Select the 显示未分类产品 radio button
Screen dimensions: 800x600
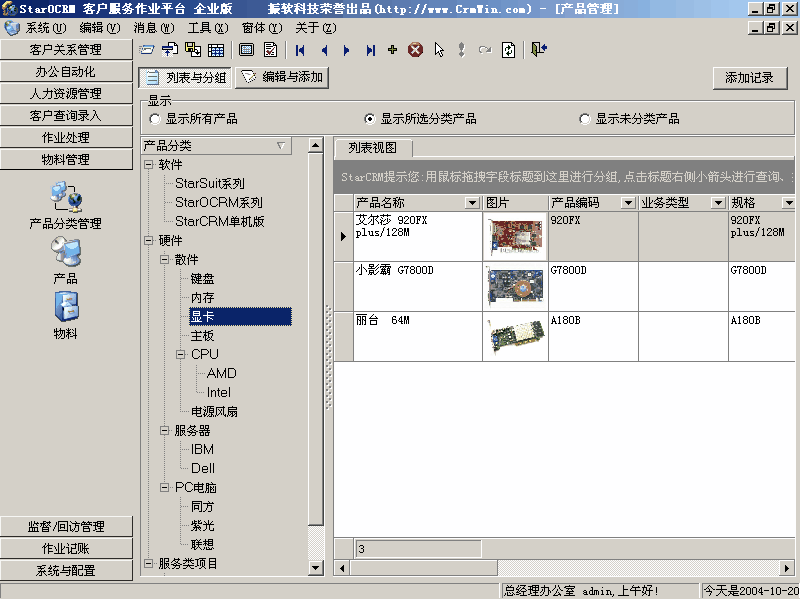[585, 119]
